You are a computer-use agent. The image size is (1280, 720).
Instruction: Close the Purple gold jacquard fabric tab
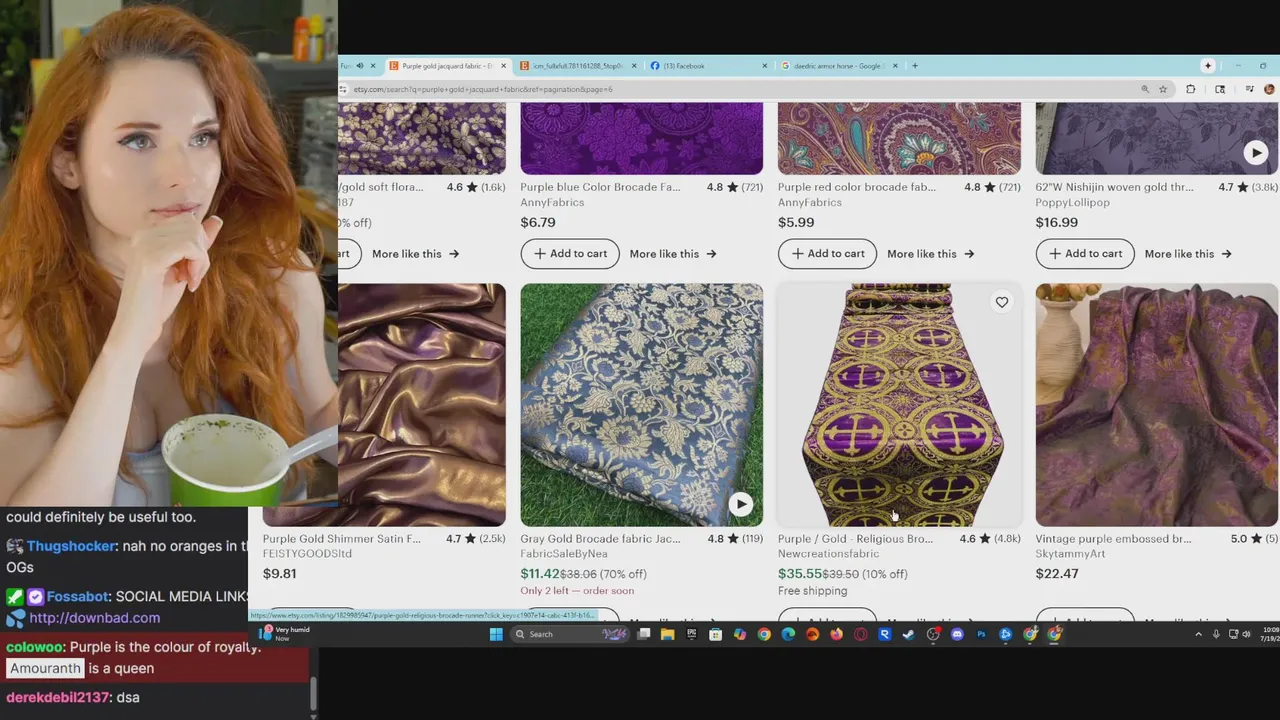(503, 66)
